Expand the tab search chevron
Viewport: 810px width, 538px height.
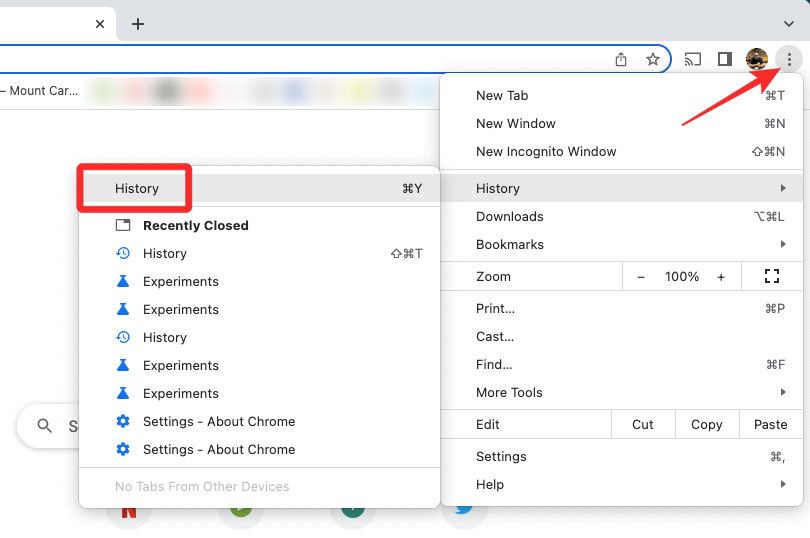pyautogui.click(x=789, y=24)
